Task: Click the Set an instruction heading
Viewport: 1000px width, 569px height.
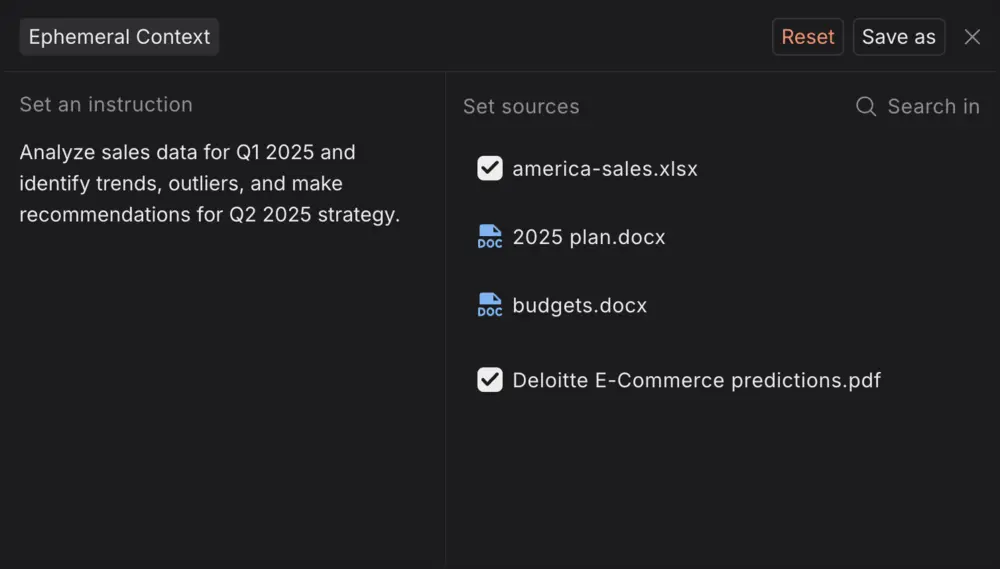Action: (x=106, y=105)
